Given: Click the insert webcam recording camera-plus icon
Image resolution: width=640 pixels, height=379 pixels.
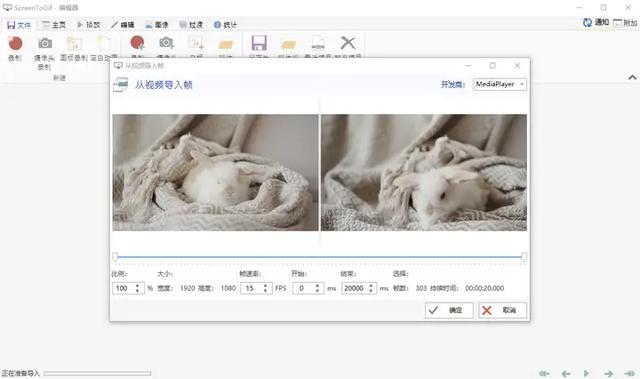Looking at the screenshot, I should tap(167, 44).
